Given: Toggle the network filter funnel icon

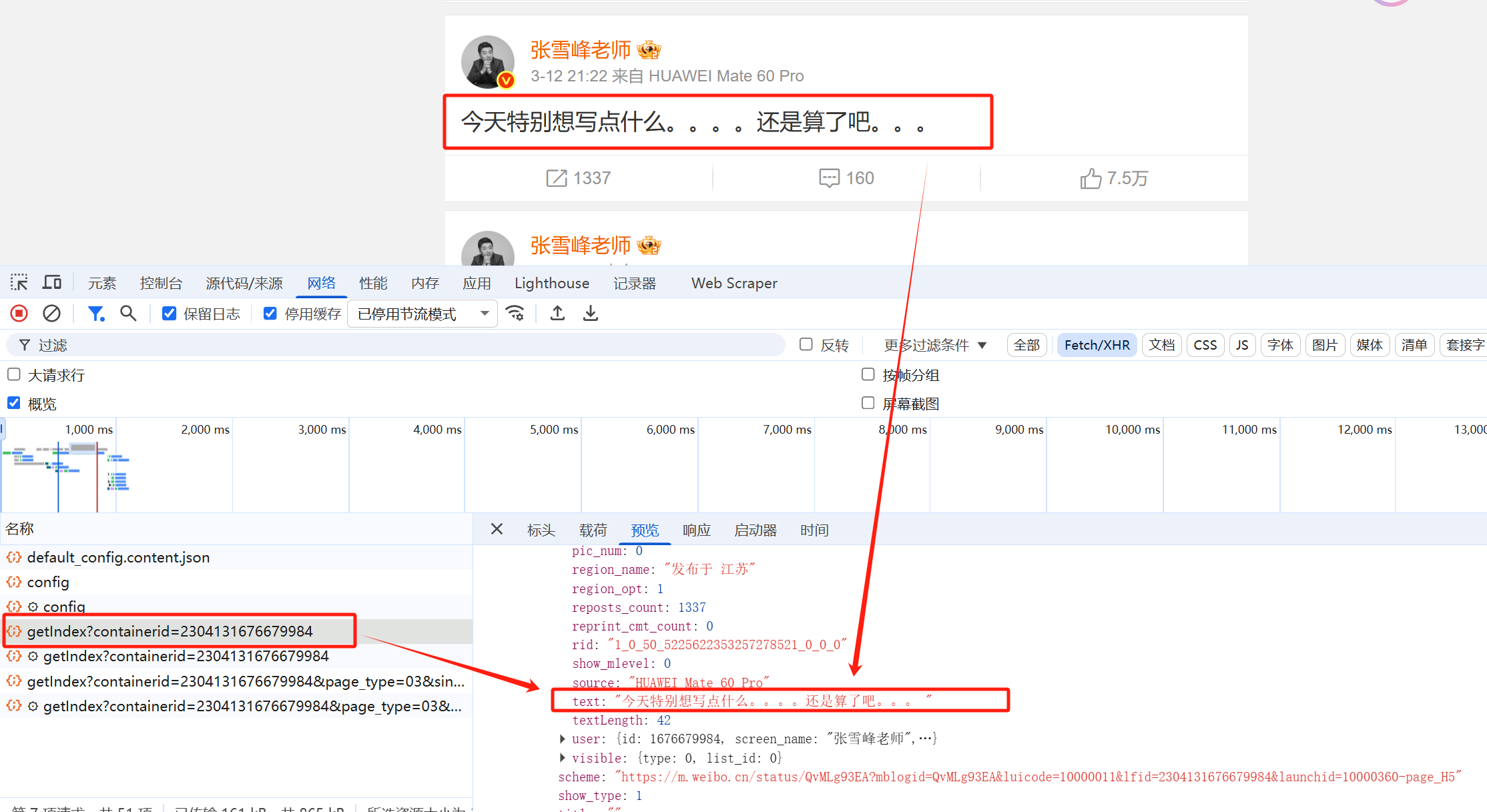Looking at the screenshot, I should click(96, 313).
